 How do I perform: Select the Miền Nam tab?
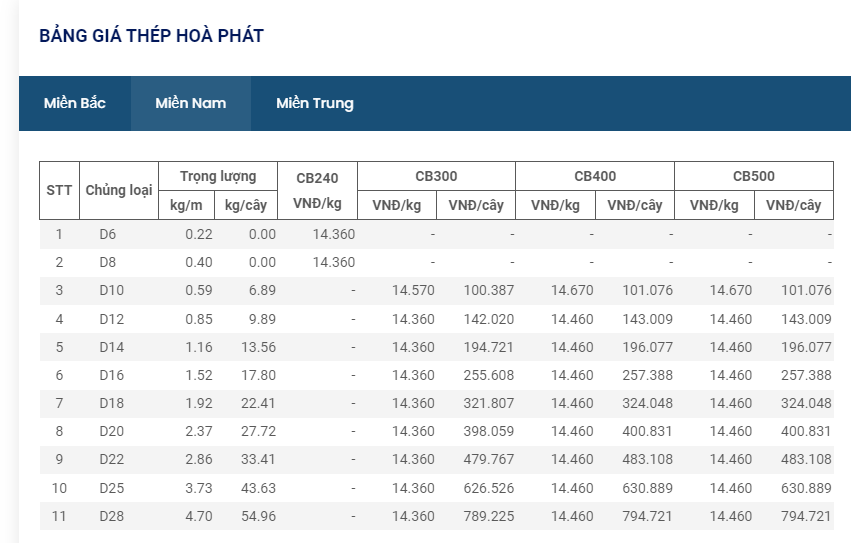click(x=190, y=103)
